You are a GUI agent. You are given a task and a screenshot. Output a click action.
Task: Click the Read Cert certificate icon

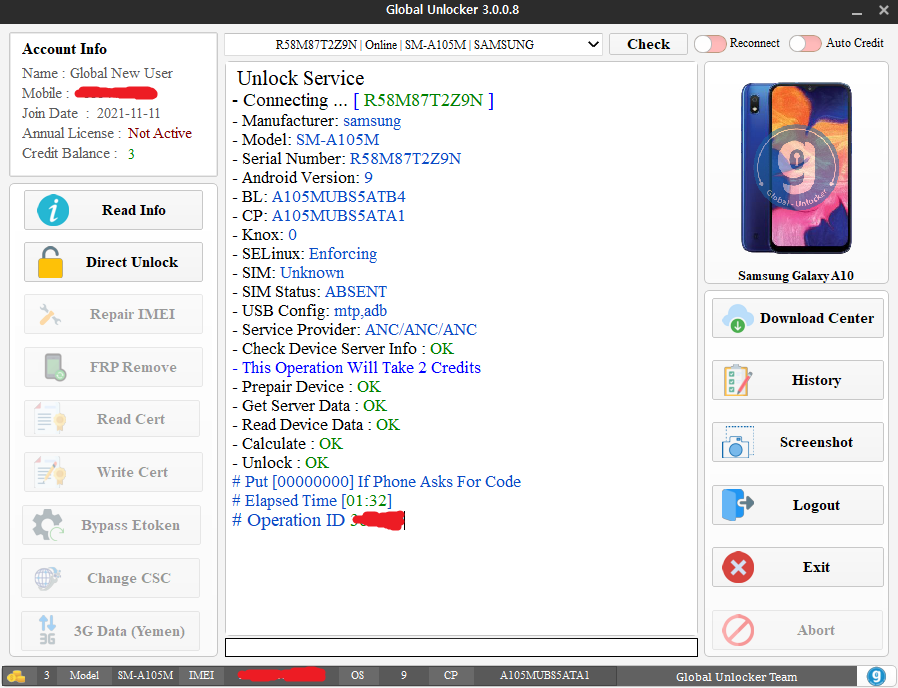click(50, 419)
